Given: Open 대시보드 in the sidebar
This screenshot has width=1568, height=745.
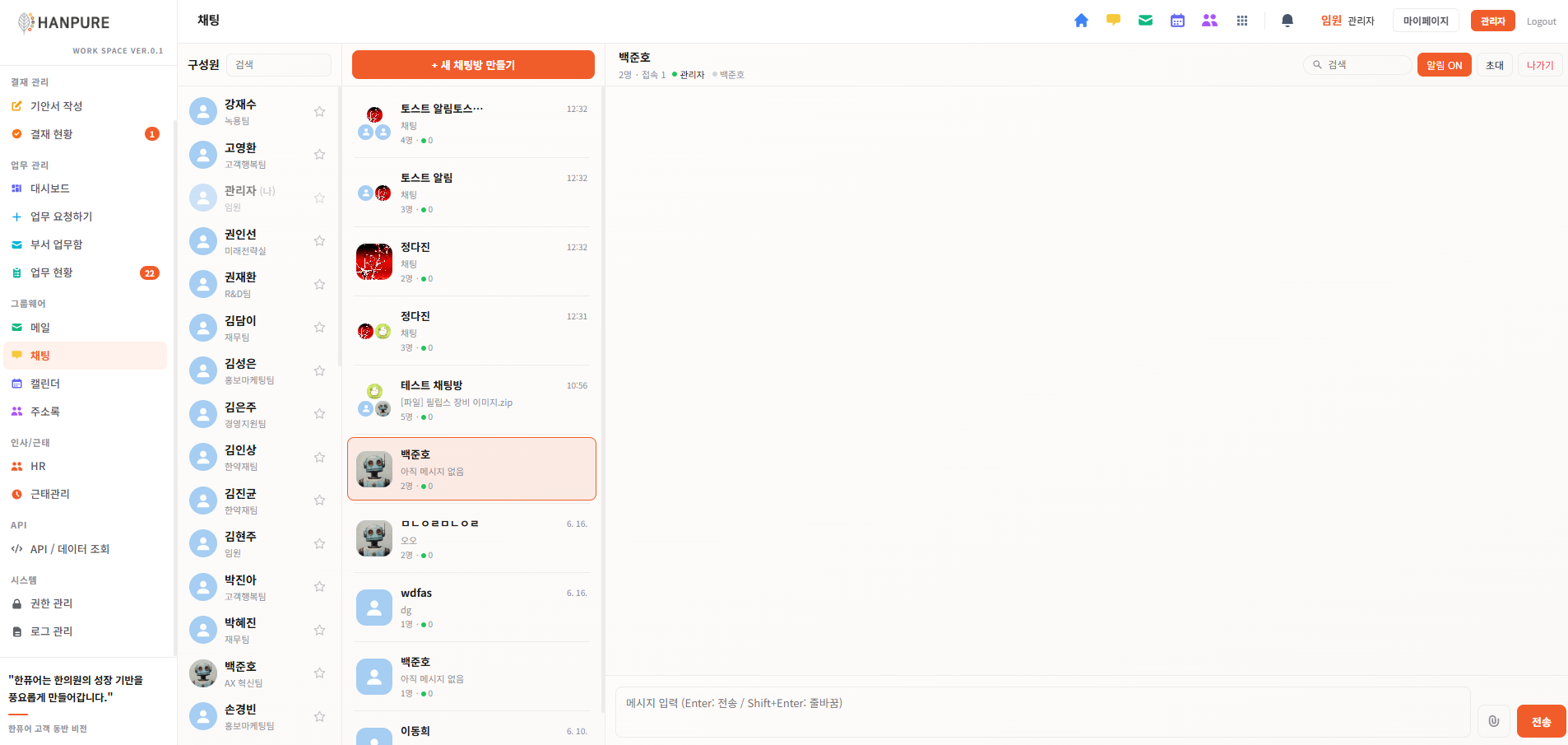Looking at the screenshot, I should (86, 189).
